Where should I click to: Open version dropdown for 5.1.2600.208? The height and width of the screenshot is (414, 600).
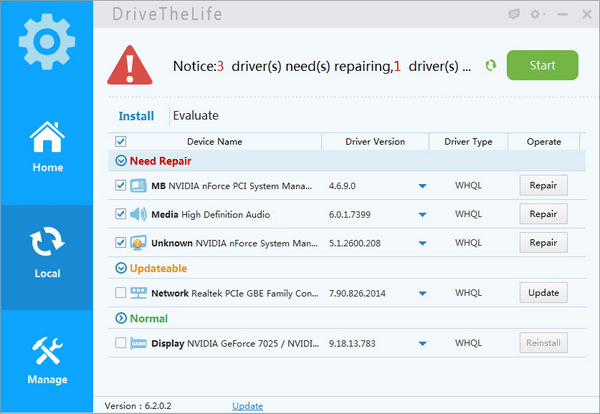(422, 243)
